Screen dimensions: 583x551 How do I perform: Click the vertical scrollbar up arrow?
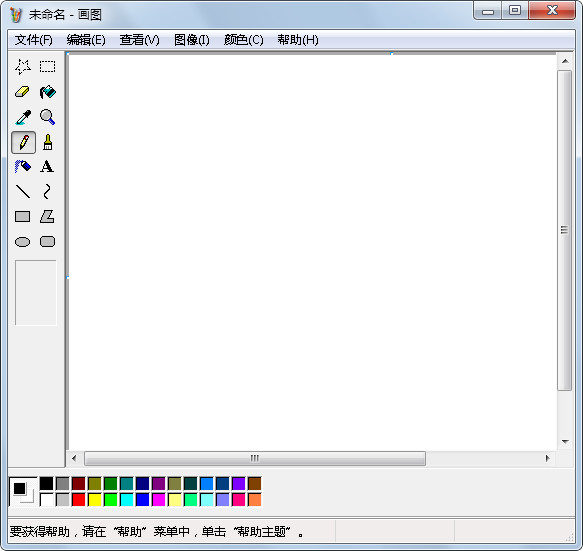565,61
